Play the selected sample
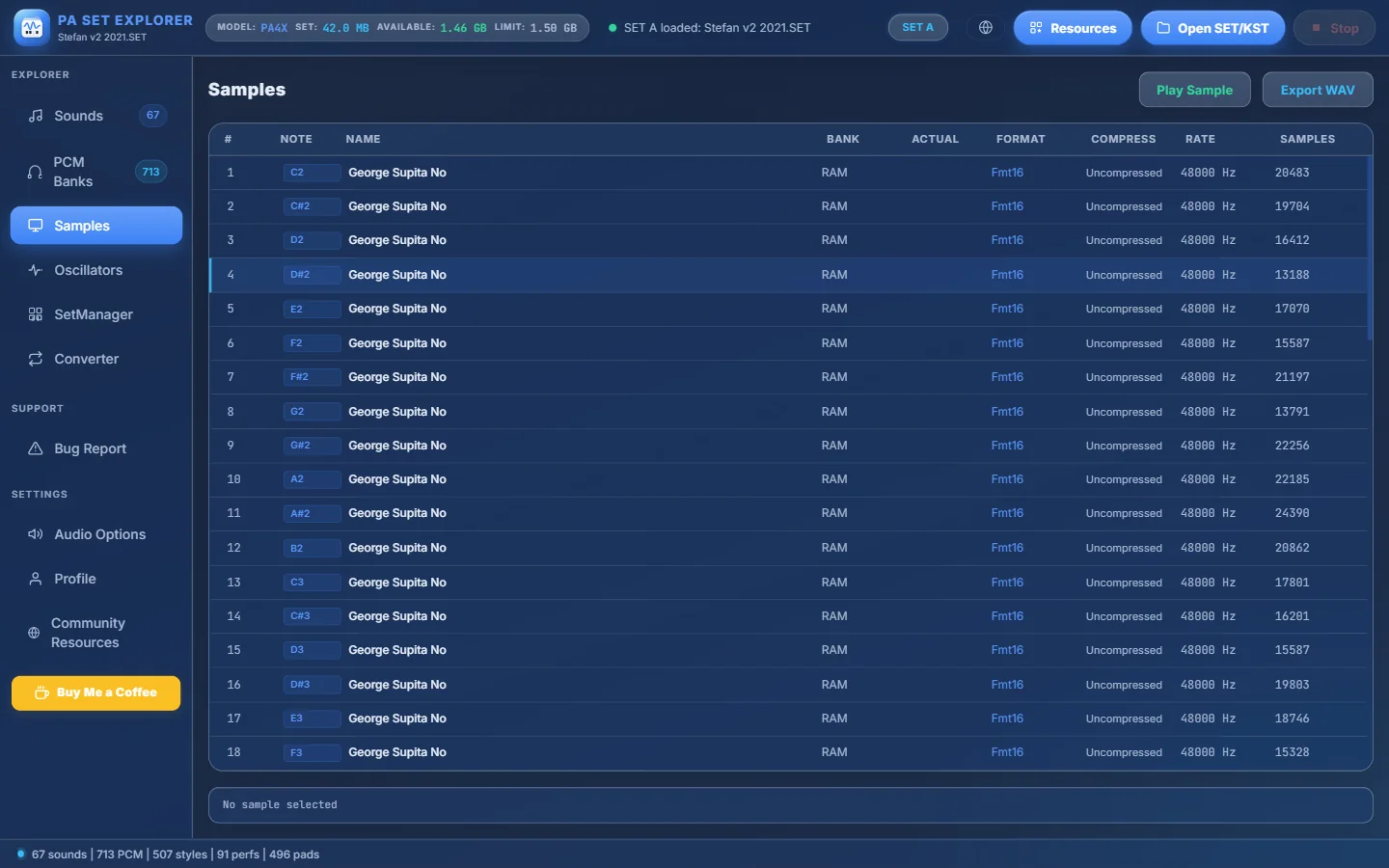Image resolution: width=1389 pixels, height=868 pixels. (1194, 90)
